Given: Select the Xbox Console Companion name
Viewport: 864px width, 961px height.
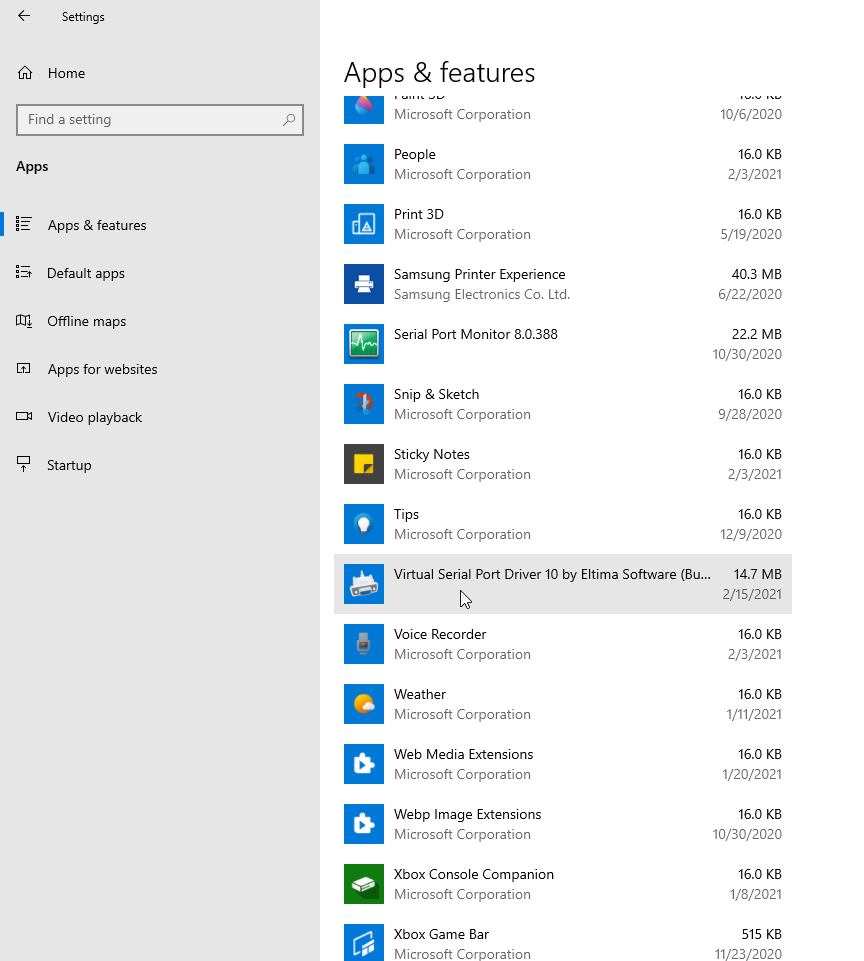Looking at the screenshot, I should [474, 875].
